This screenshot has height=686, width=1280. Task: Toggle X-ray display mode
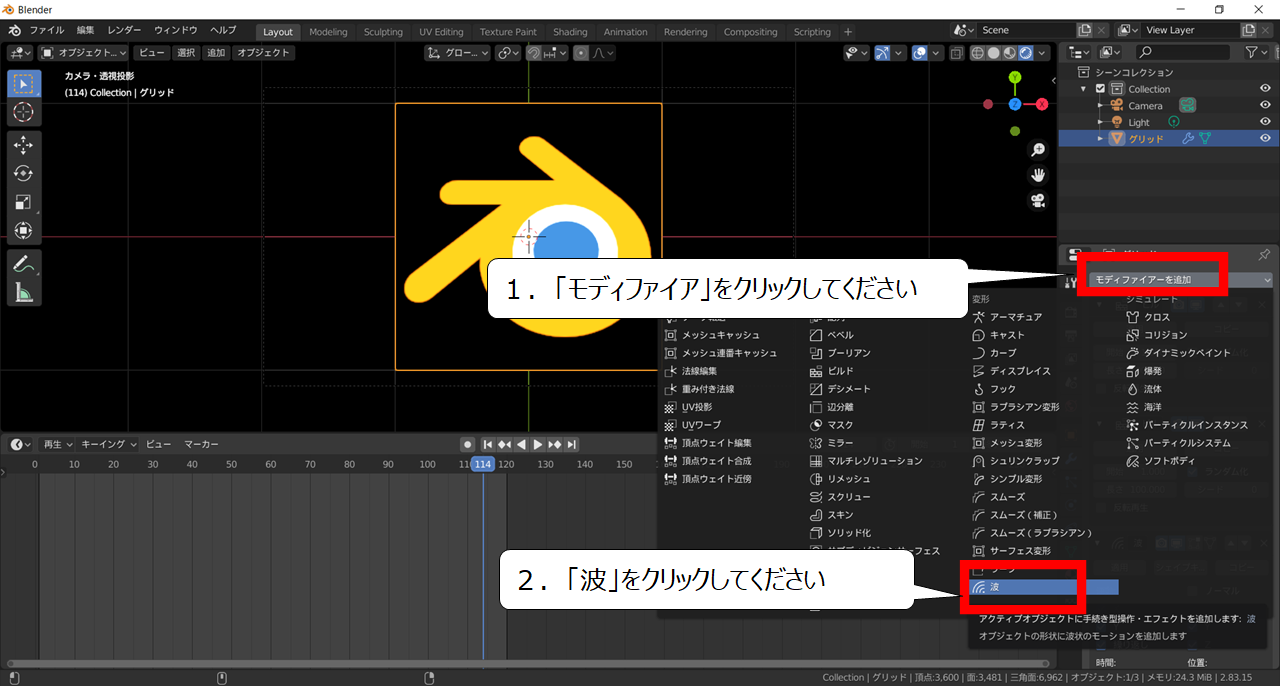pyautogui.click(x=957, y=53)
